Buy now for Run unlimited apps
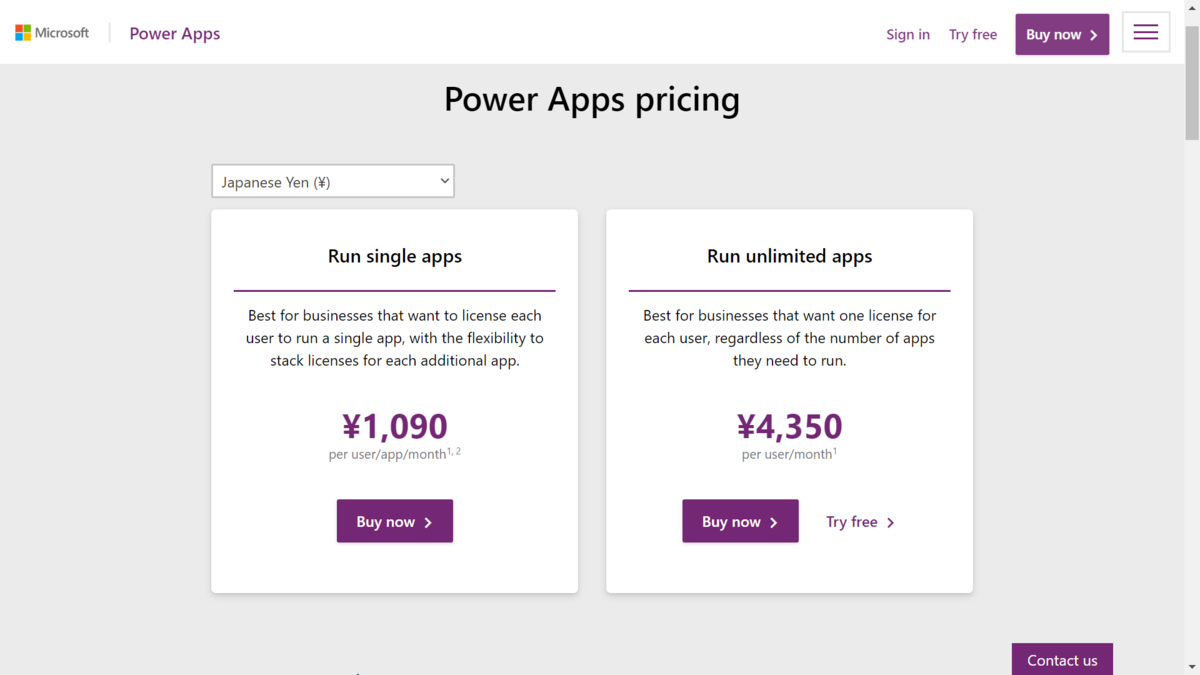Image resolution: width=1200 pixels, height=675 pixels. click(x=740, y=521)
